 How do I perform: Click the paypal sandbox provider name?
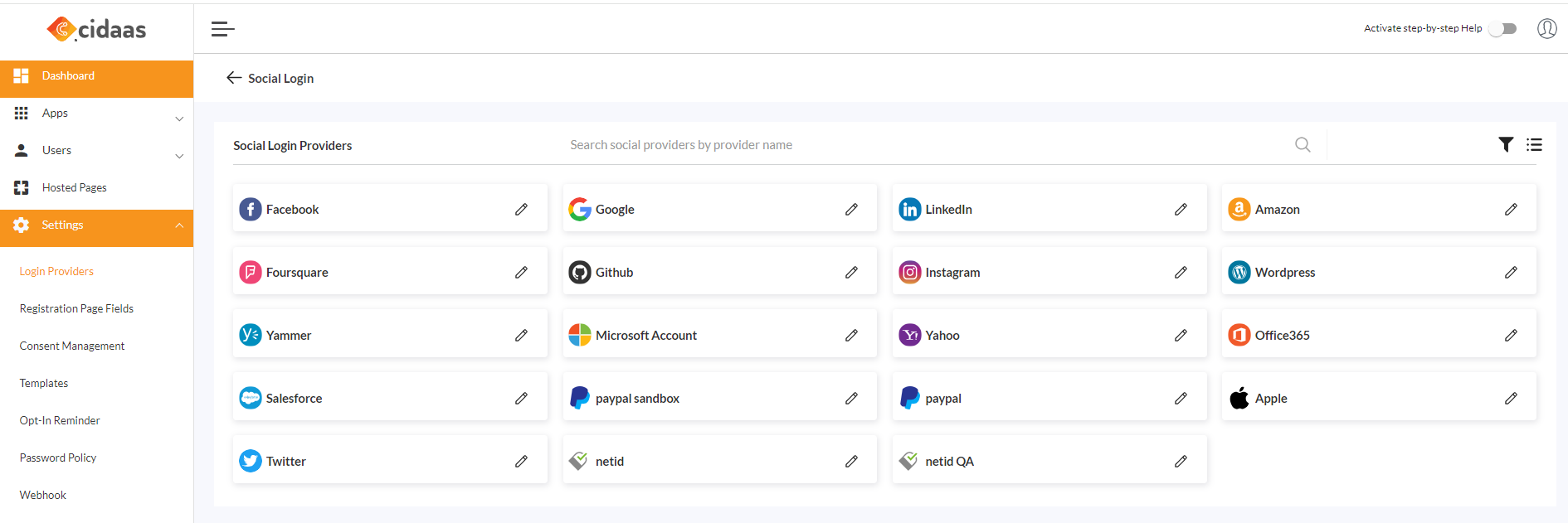(x=637, y=399)
